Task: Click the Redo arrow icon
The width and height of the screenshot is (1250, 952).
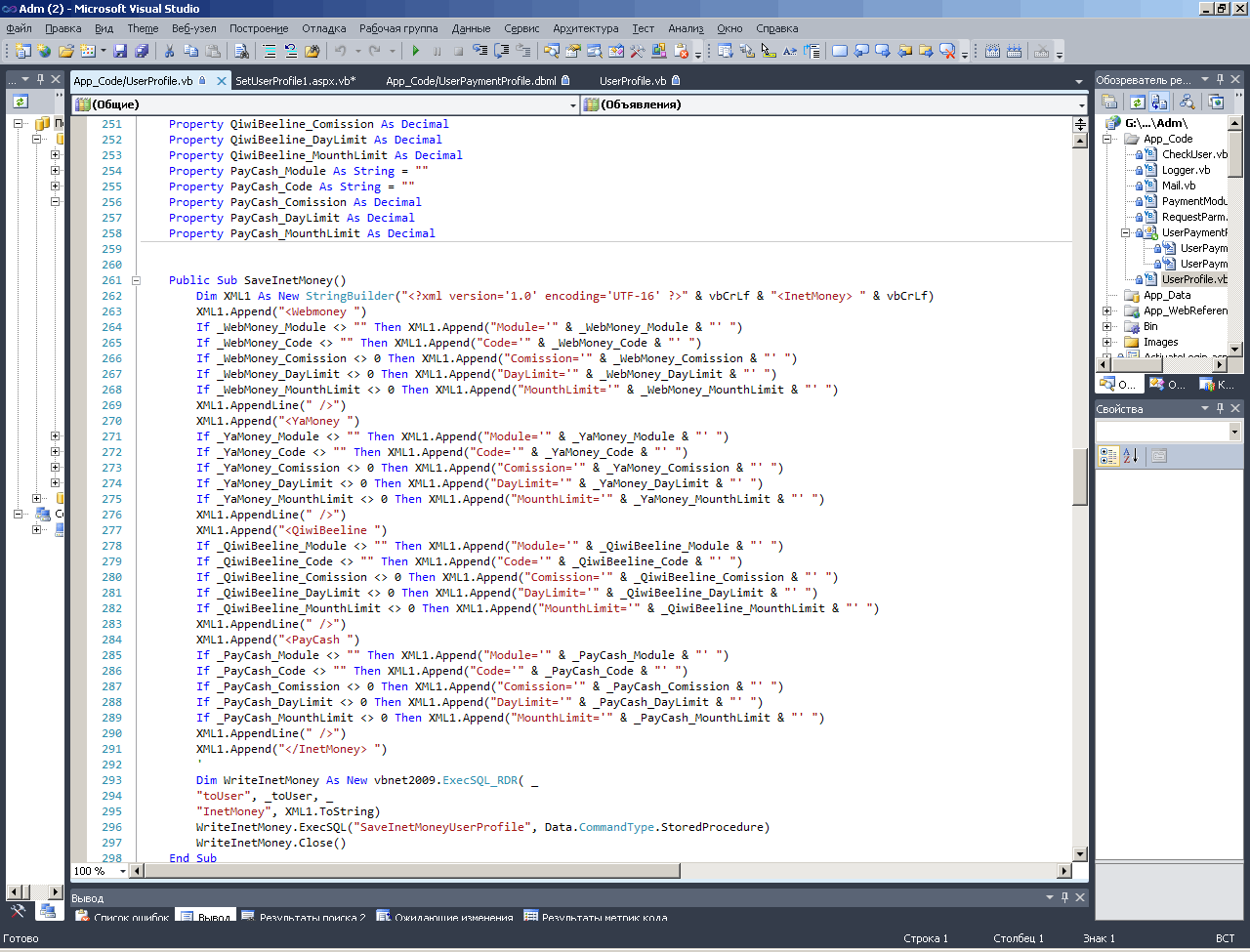Action: pyautogui.click(x=374, y=51)
